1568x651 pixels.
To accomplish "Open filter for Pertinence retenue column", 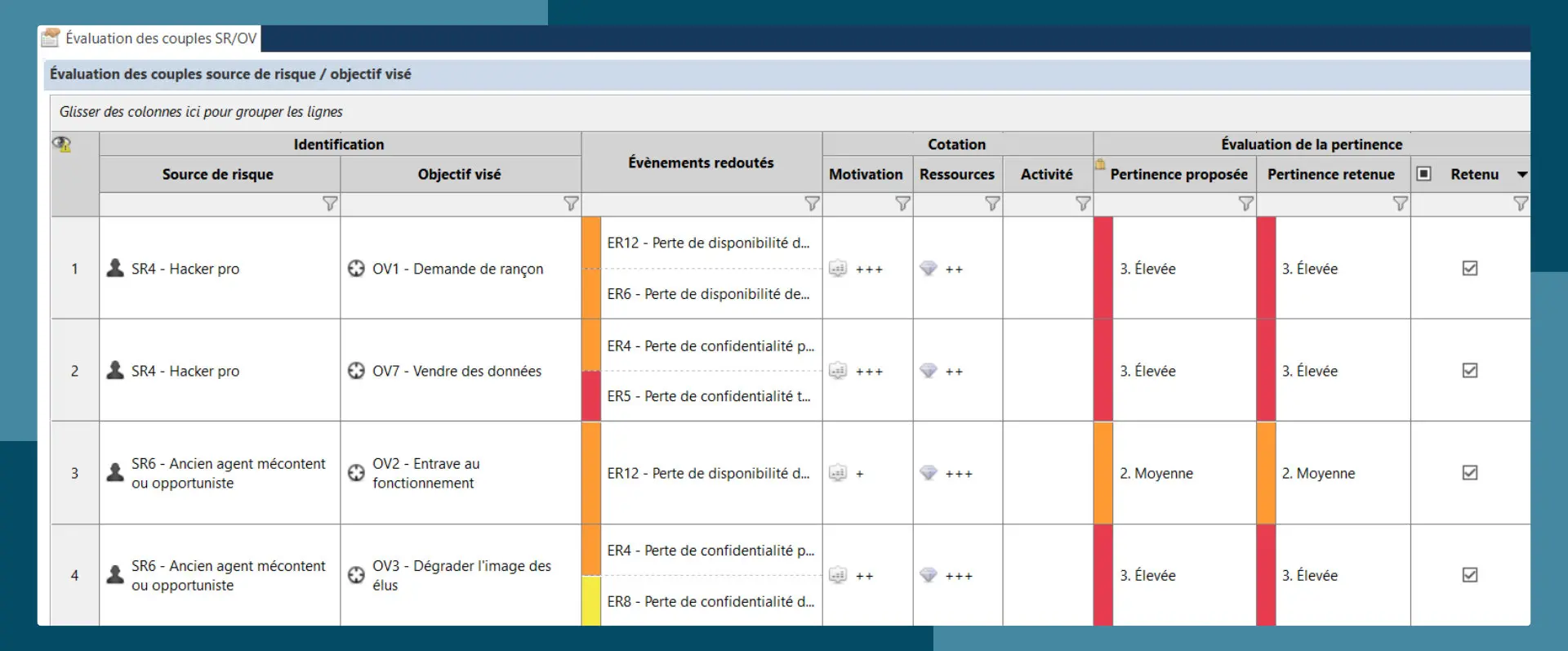I will [1400, 203].
